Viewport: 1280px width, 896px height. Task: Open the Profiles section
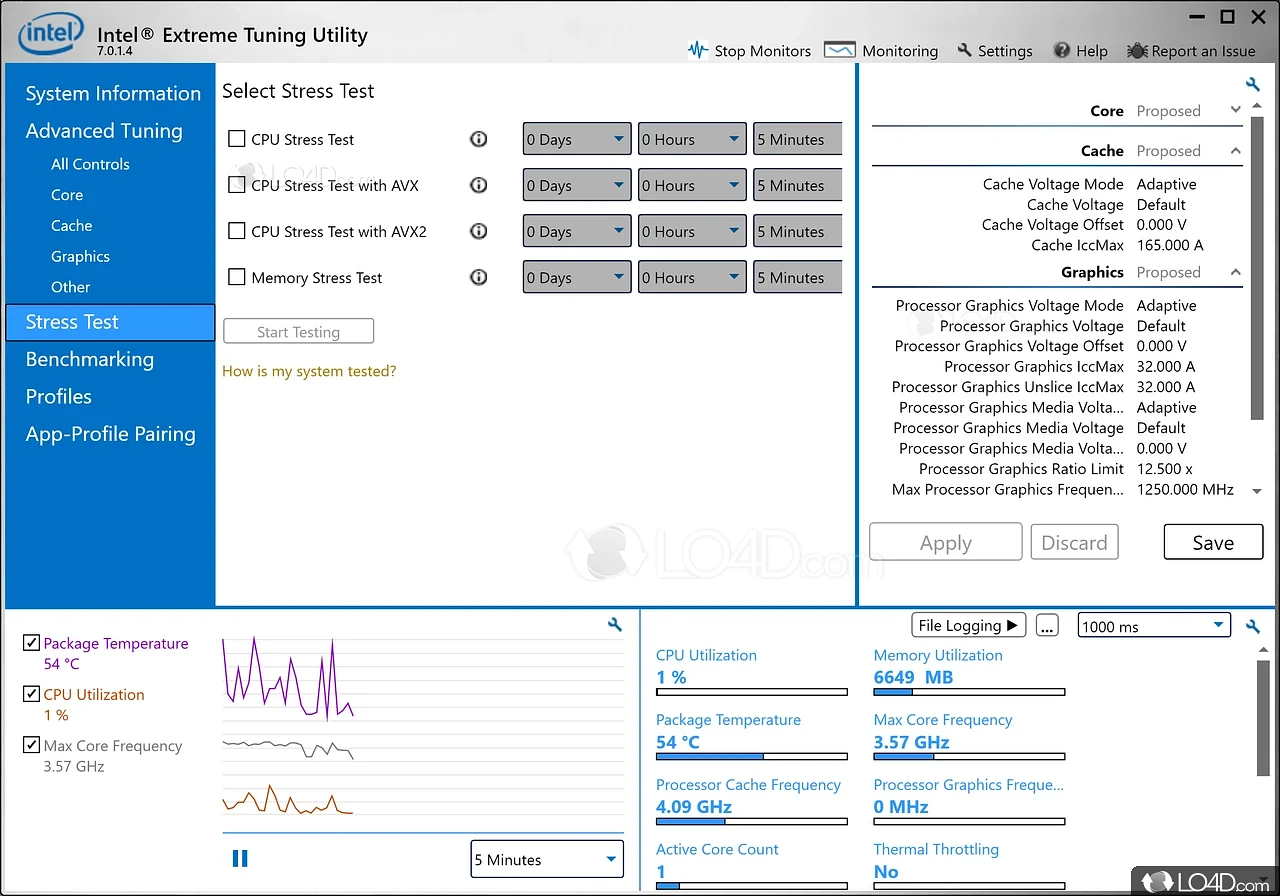click(58, 396)
